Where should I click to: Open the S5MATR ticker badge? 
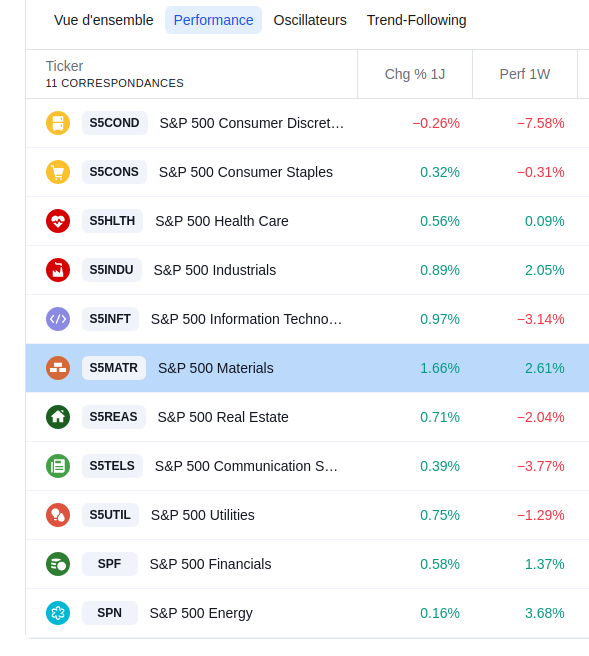point(114,368)
